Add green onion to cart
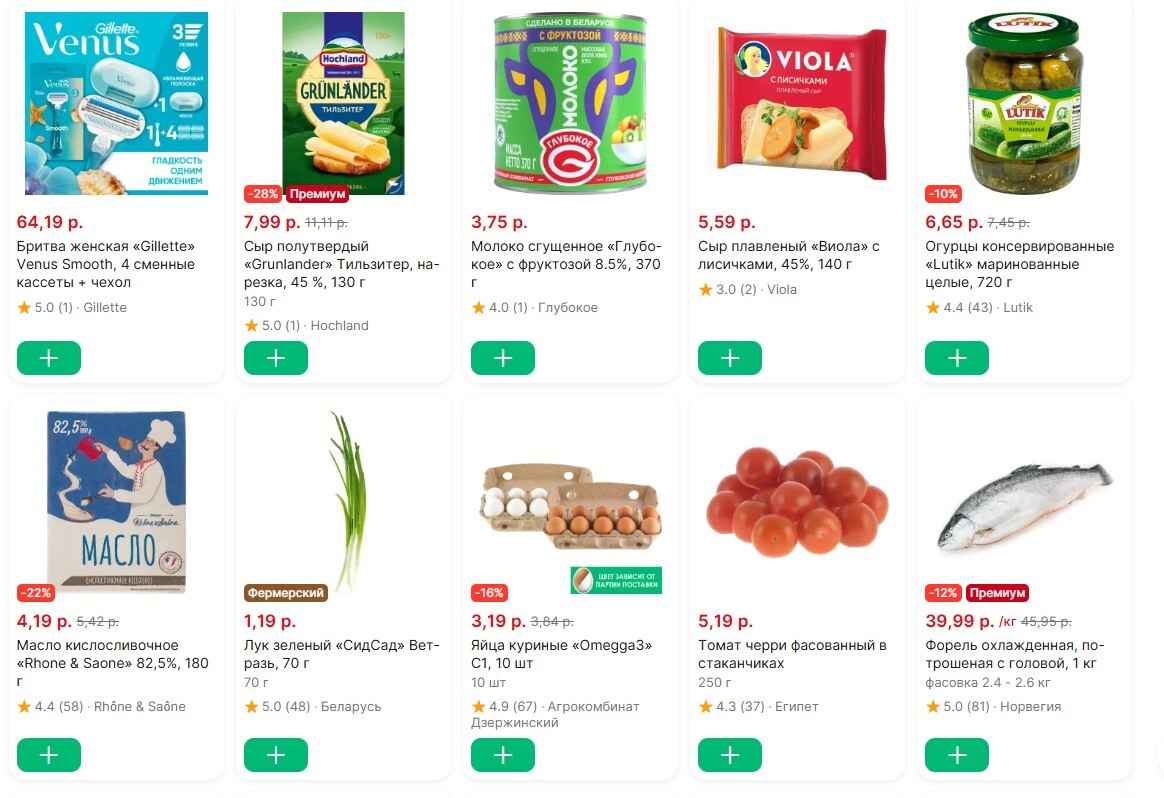The image size is (1164, 798). [276, 755]
